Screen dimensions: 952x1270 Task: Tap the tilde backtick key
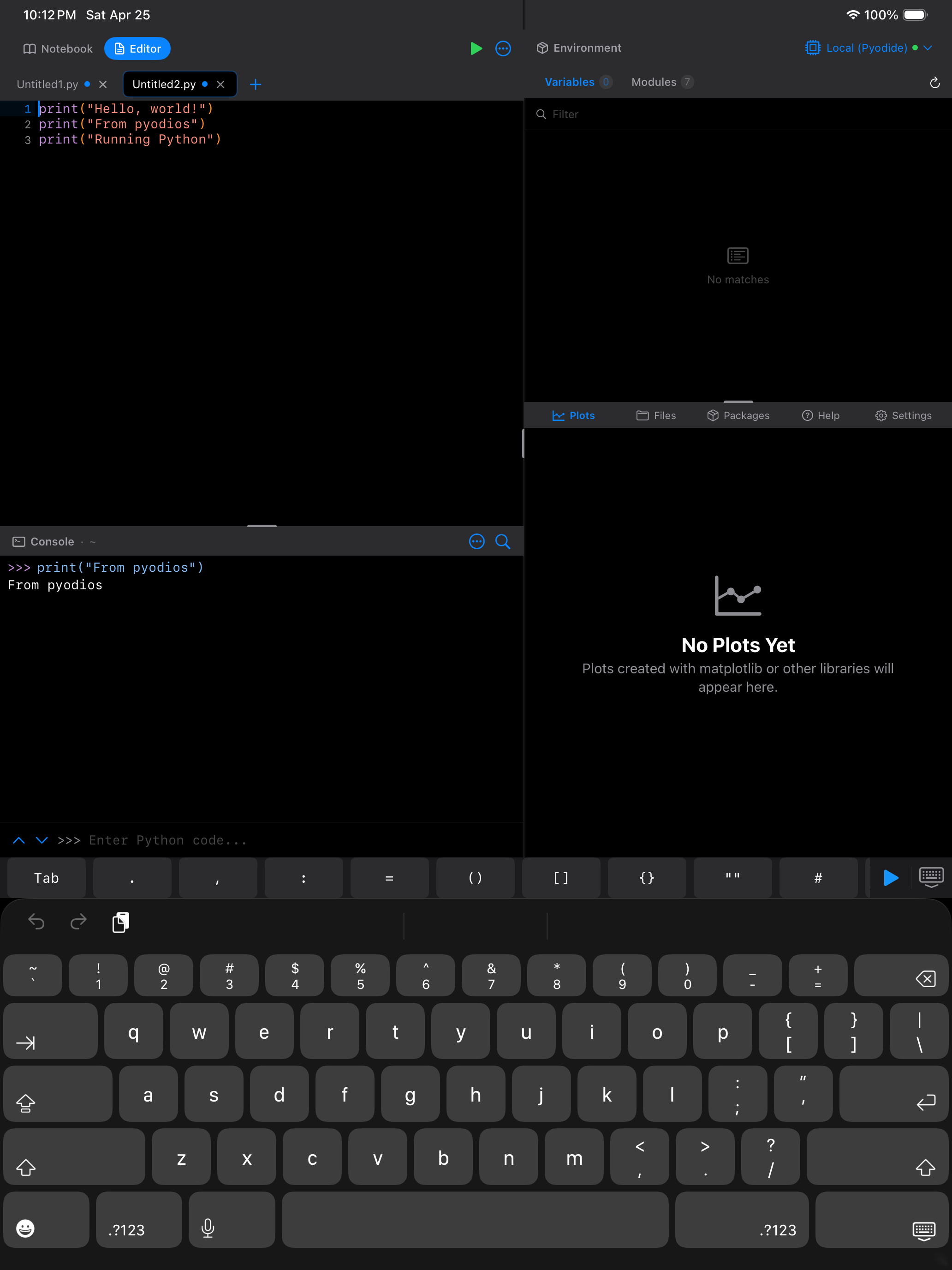[x=33, y=976]
